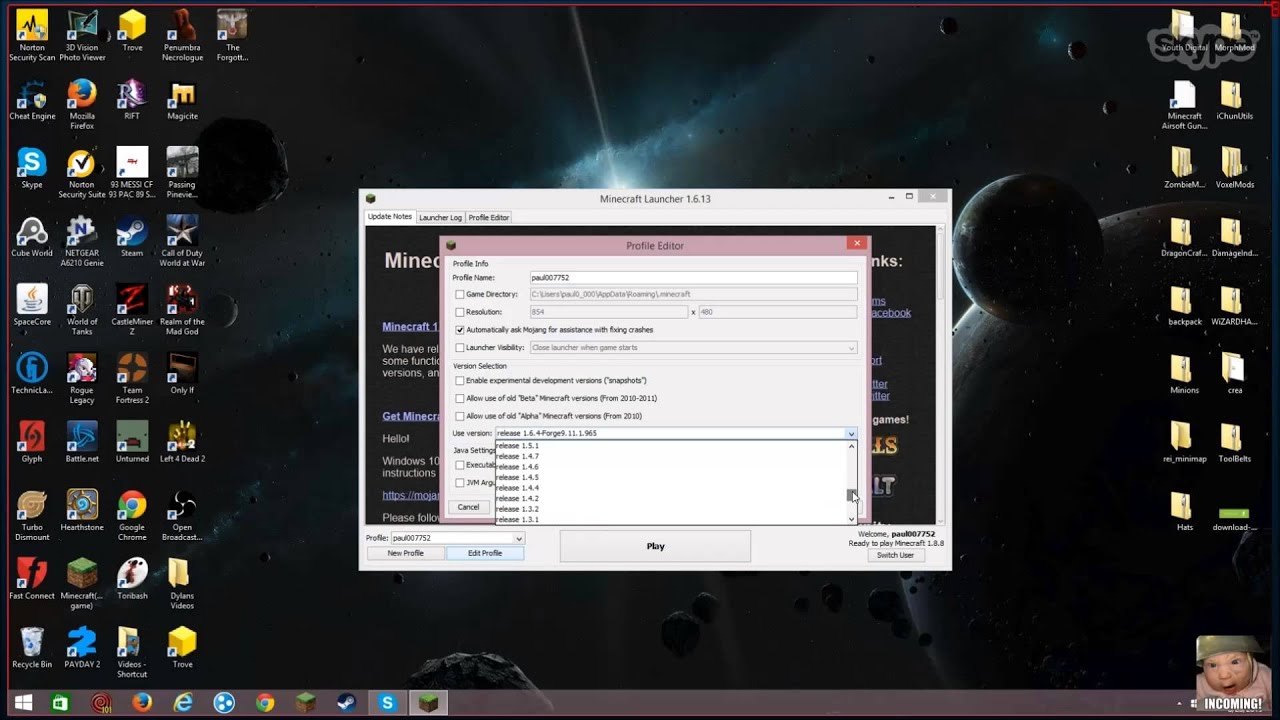This screenshot has width=1280, height=720.
Task: Open 3D Vision Photo Viewer desktop icon
Action: point(82,35)
